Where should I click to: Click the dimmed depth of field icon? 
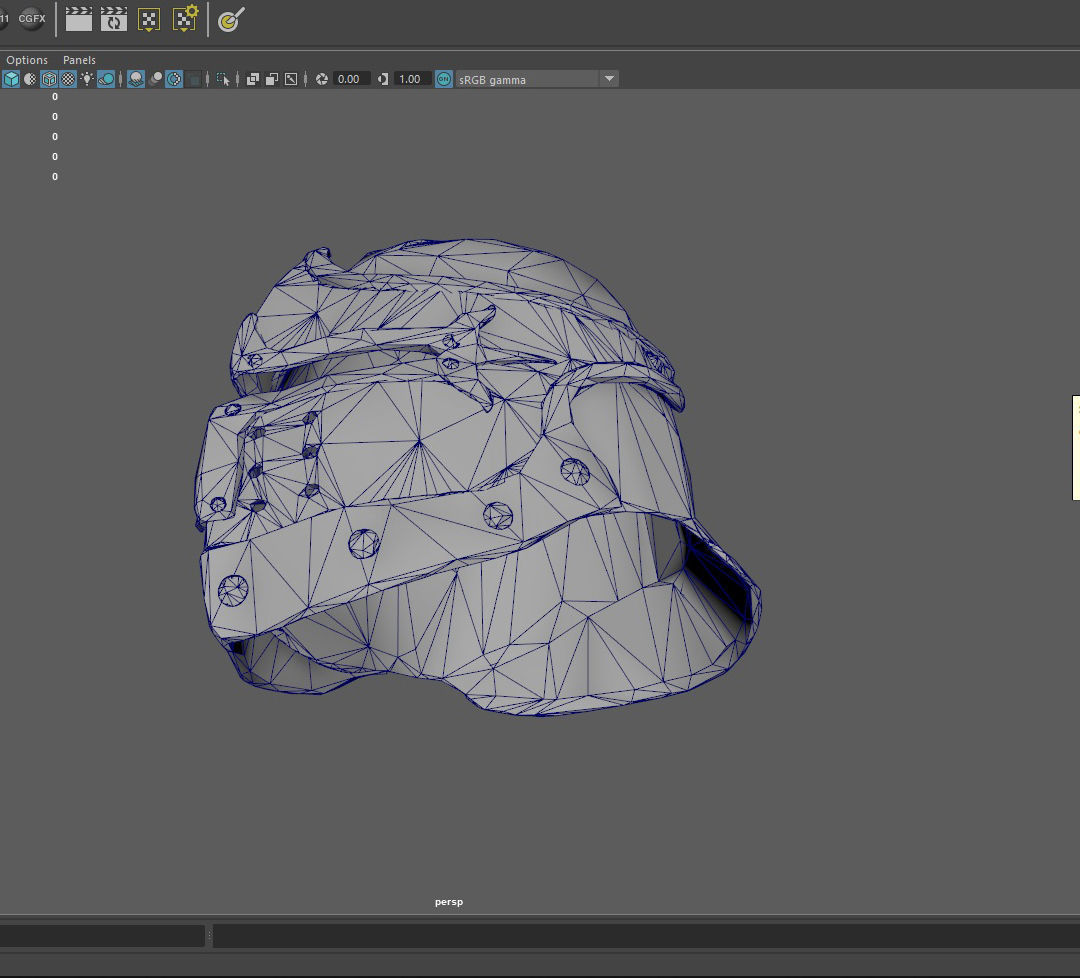194,79
